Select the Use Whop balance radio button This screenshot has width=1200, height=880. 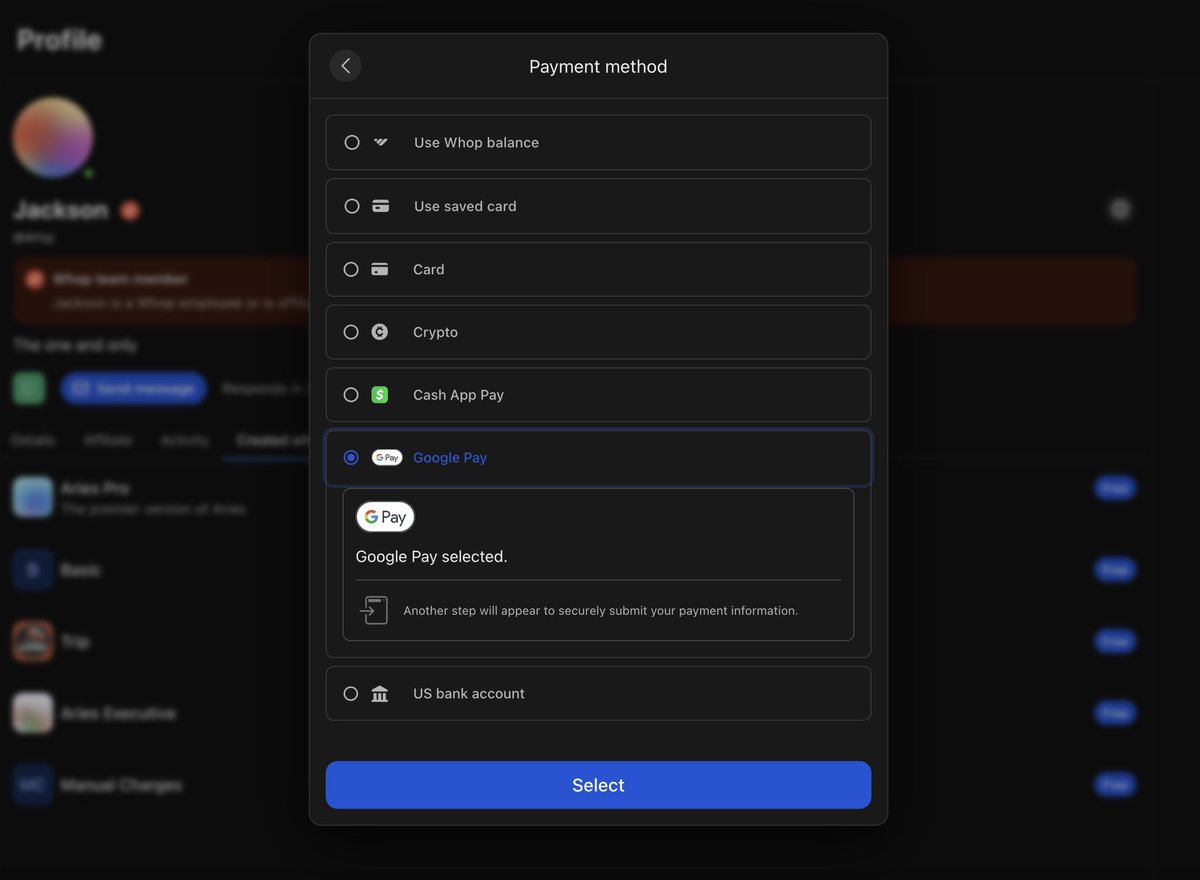coord(351,142)
